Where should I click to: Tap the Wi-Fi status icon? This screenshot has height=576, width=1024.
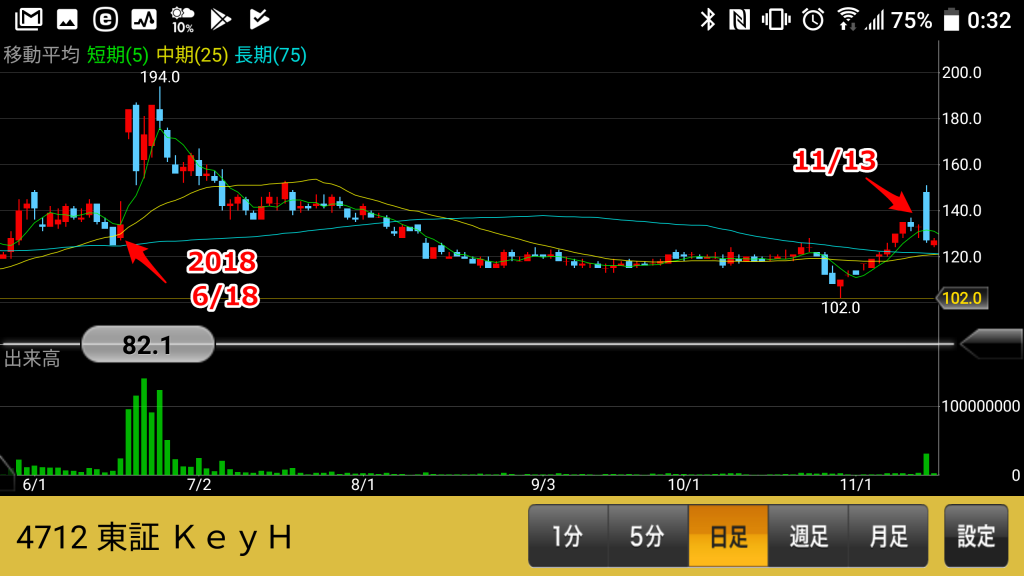pyautogui.click(x=848, y=20)
